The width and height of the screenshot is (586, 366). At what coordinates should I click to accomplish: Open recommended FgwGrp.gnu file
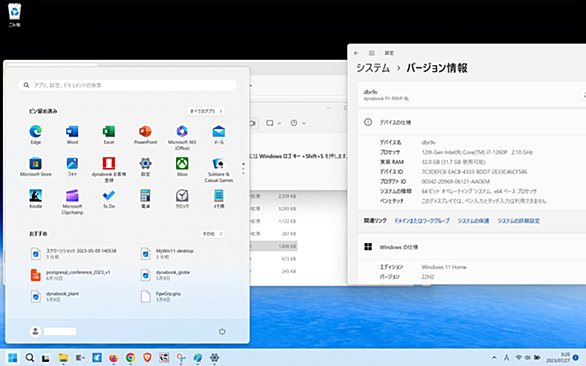coord(161,296)
